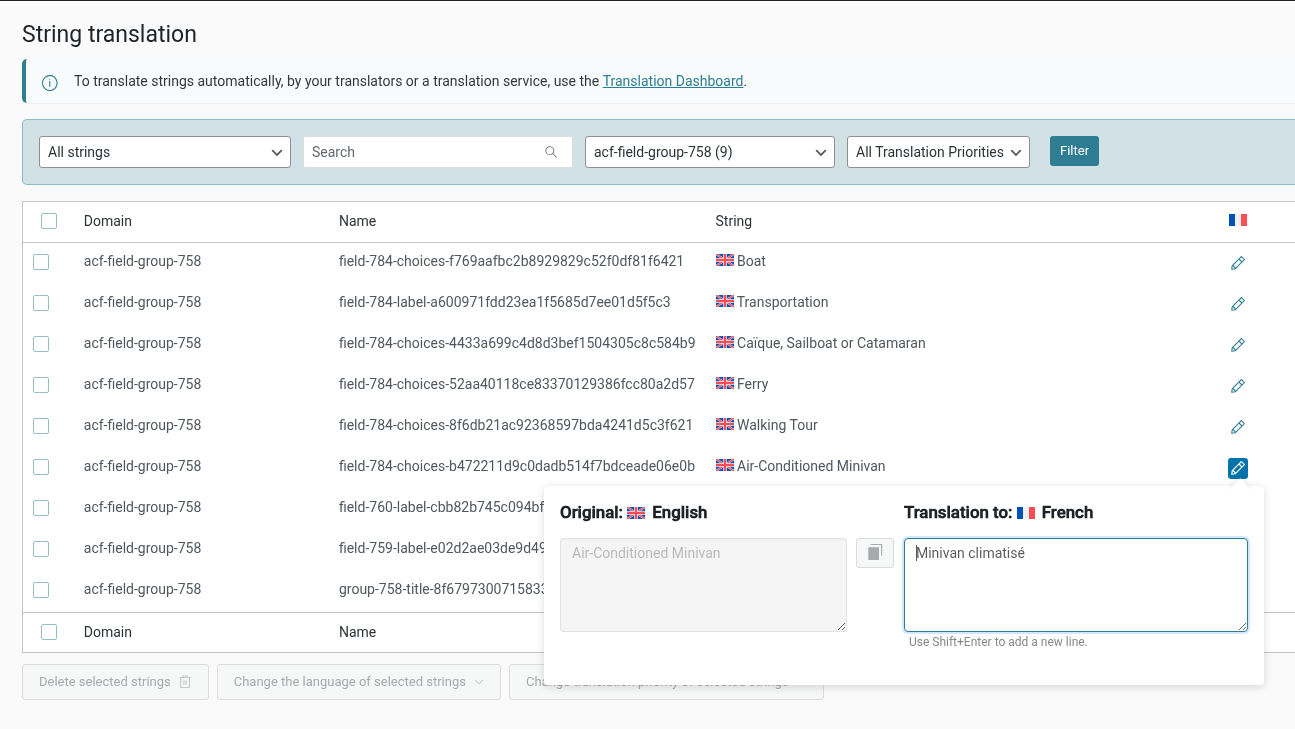Click the Delete selected strings button

115,682
